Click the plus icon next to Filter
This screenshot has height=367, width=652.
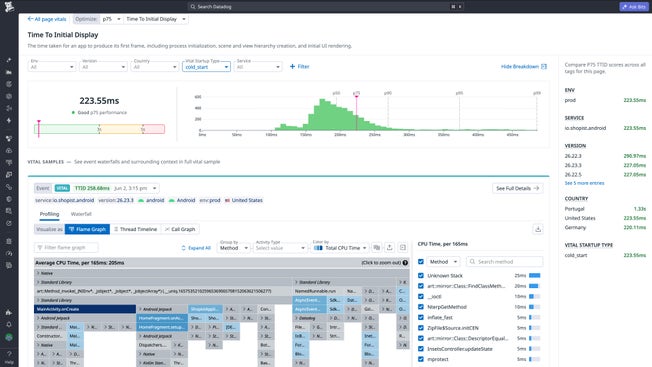tap(292, 67)
